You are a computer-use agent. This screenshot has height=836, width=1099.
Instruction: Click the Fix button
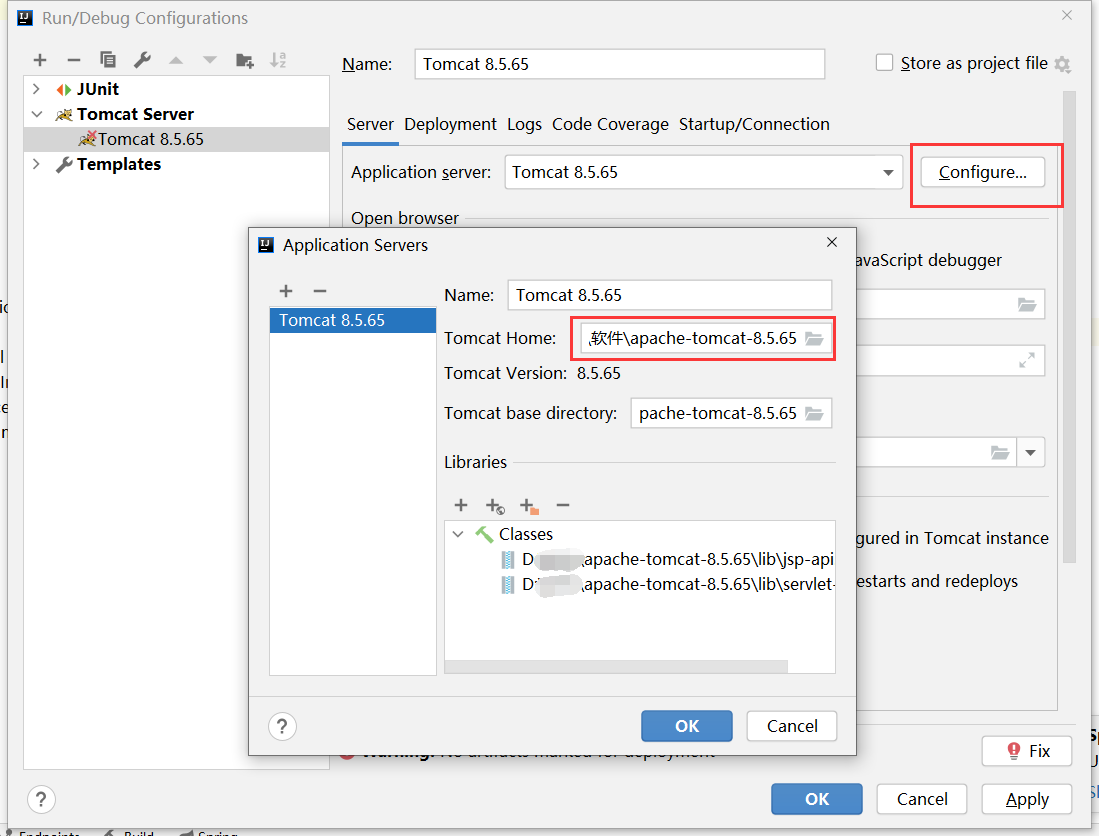[x=1027, y=751]
